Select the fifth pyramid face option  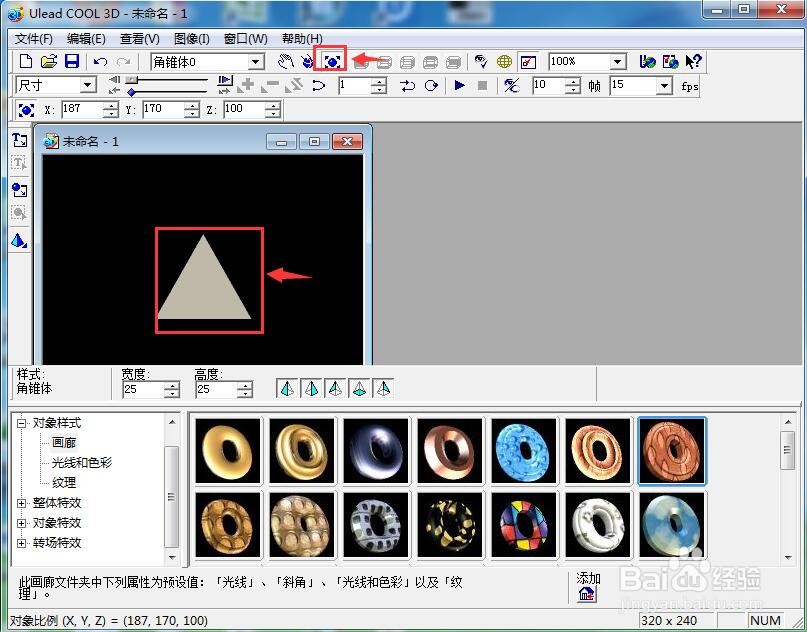click(383, 389)
